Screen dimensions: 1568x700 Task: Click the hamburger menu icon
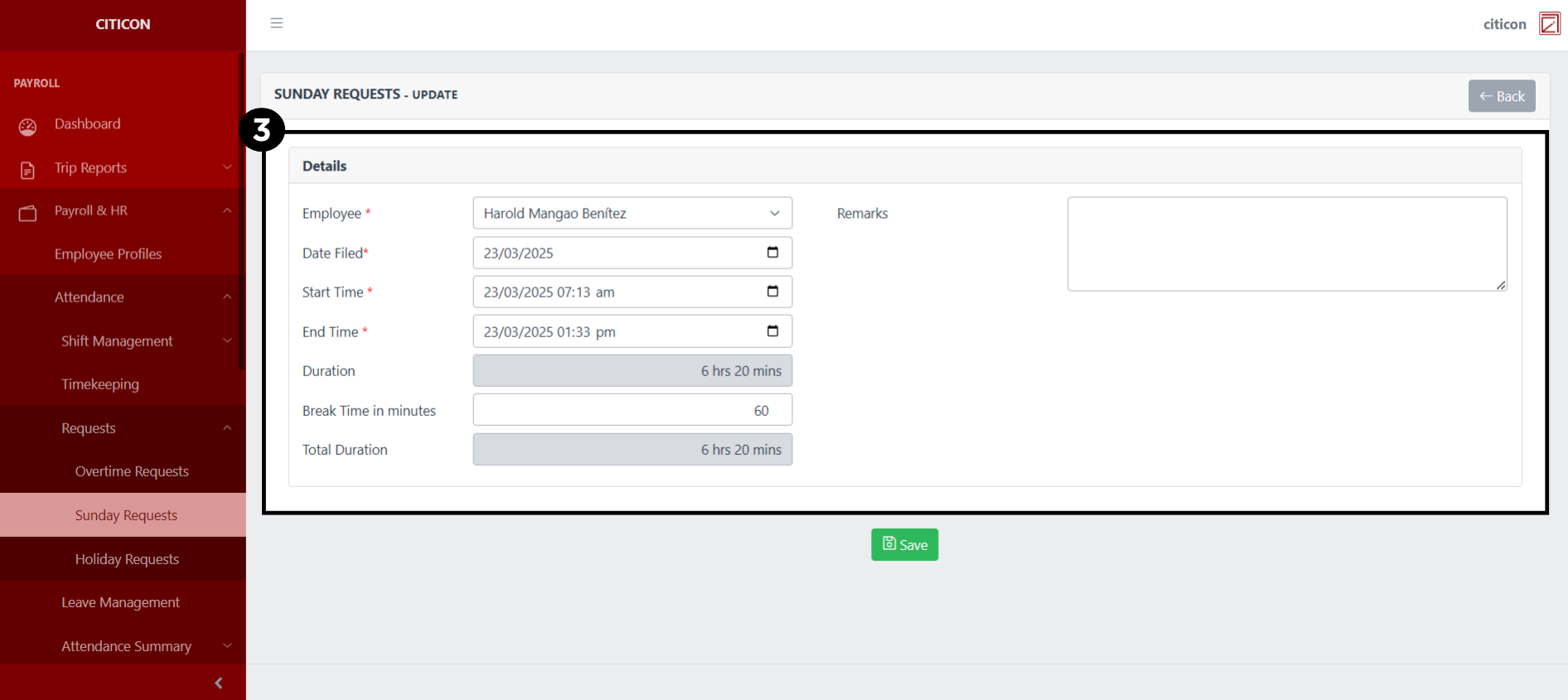pos(277,23)
